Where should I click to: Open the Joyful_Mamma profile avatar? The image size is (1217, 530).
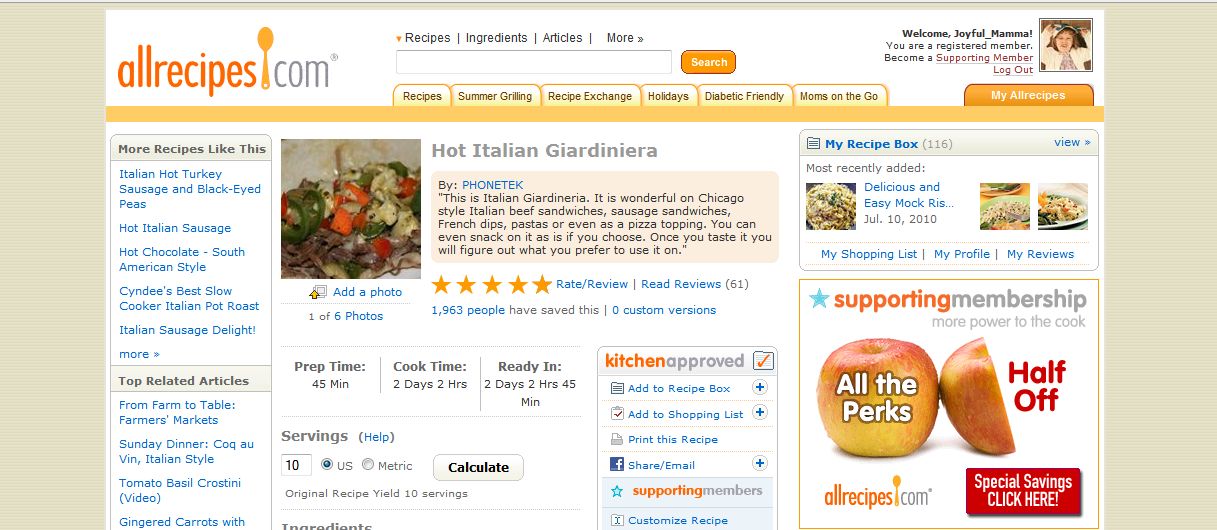(1066, 45)
